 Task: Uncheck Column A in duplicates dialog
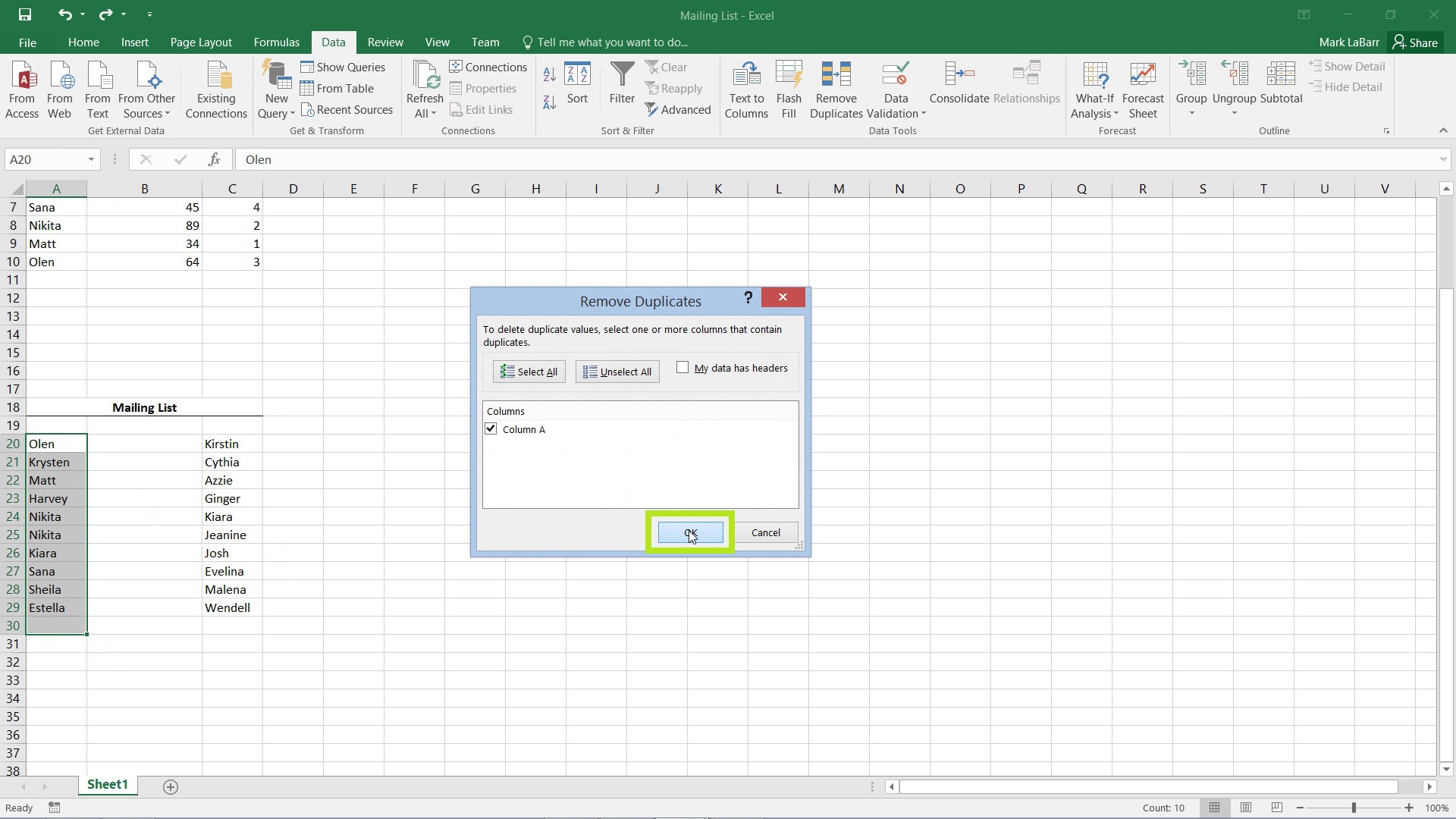coord(491,429)
